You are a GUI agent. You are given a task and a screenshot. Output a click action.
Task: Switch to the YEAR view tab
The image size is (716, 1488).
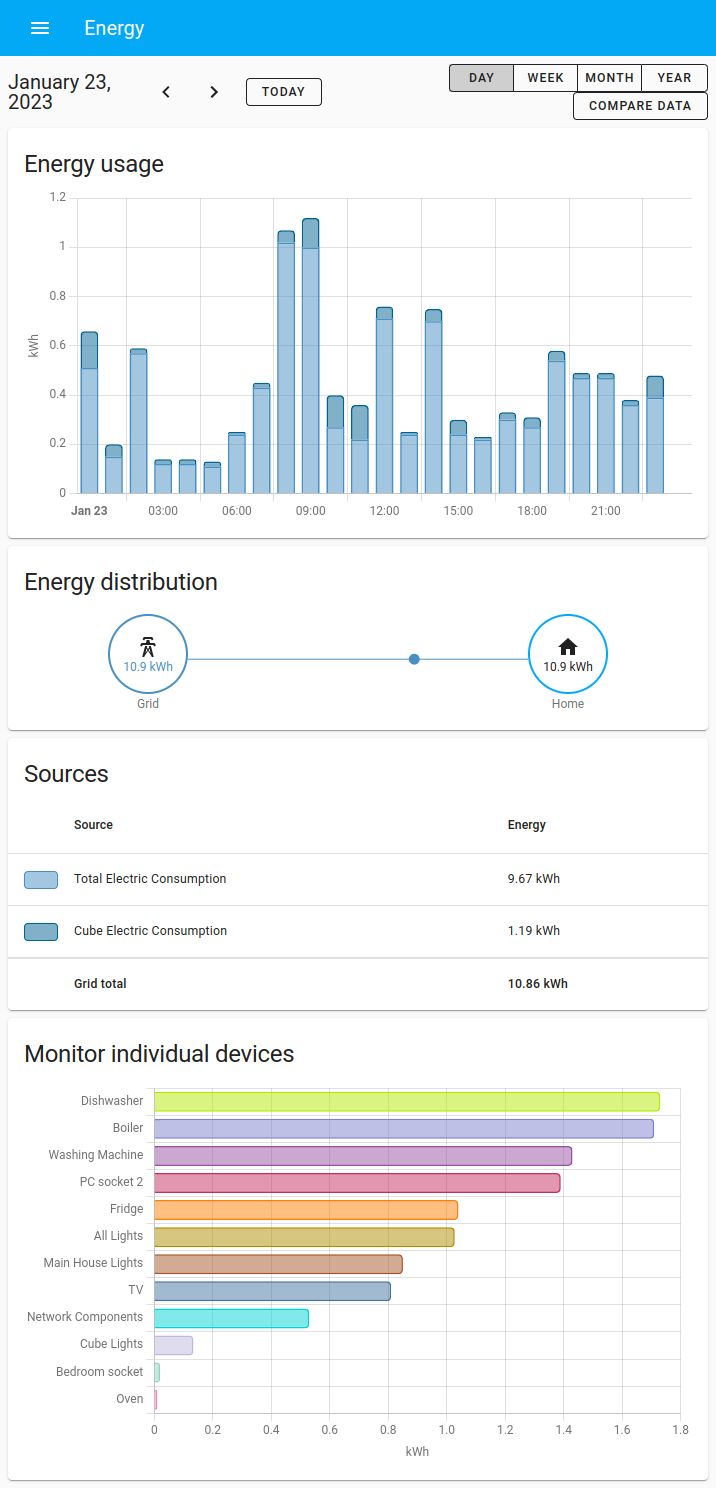point(673,77)
